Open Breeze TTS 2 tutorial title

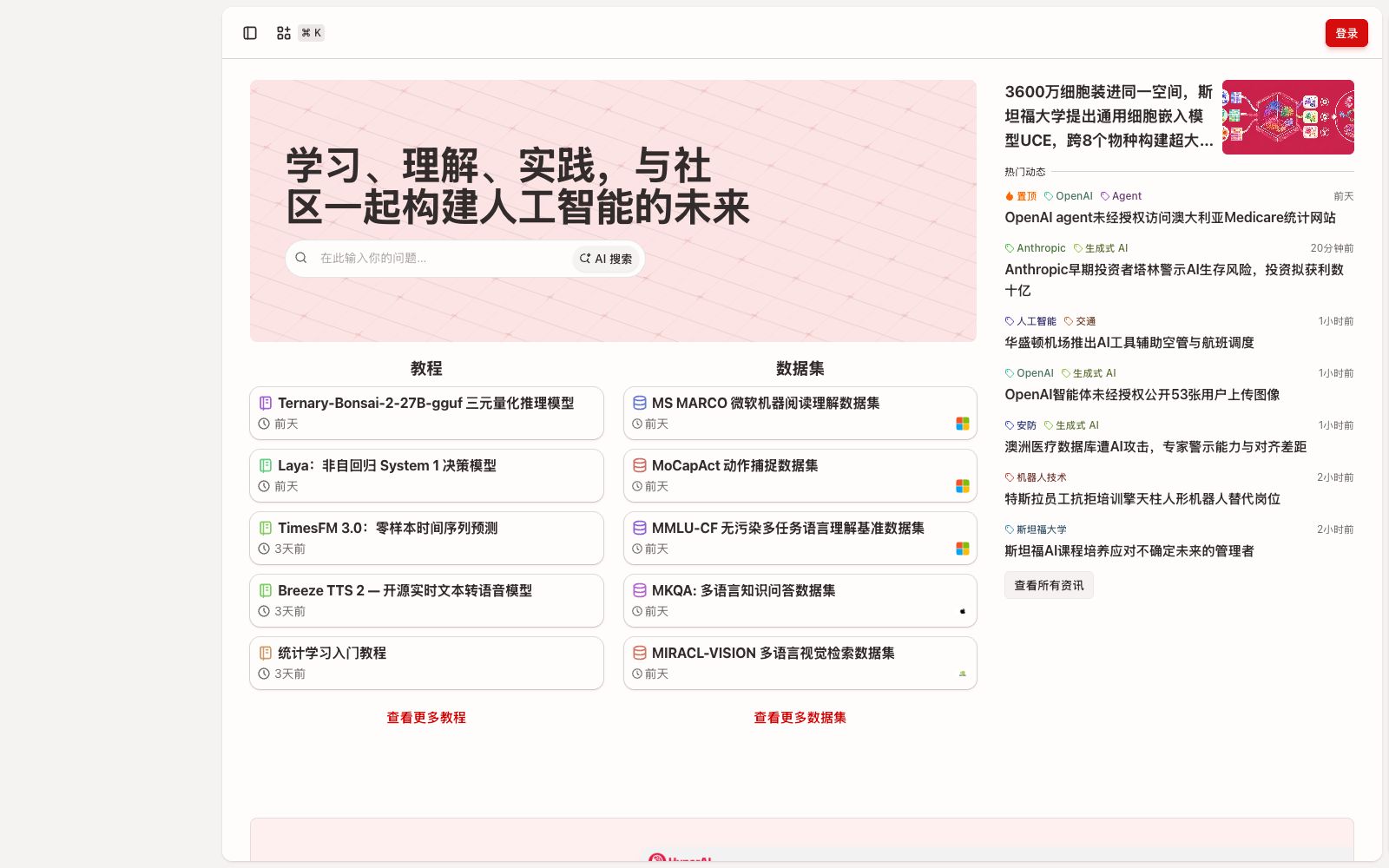405,590
